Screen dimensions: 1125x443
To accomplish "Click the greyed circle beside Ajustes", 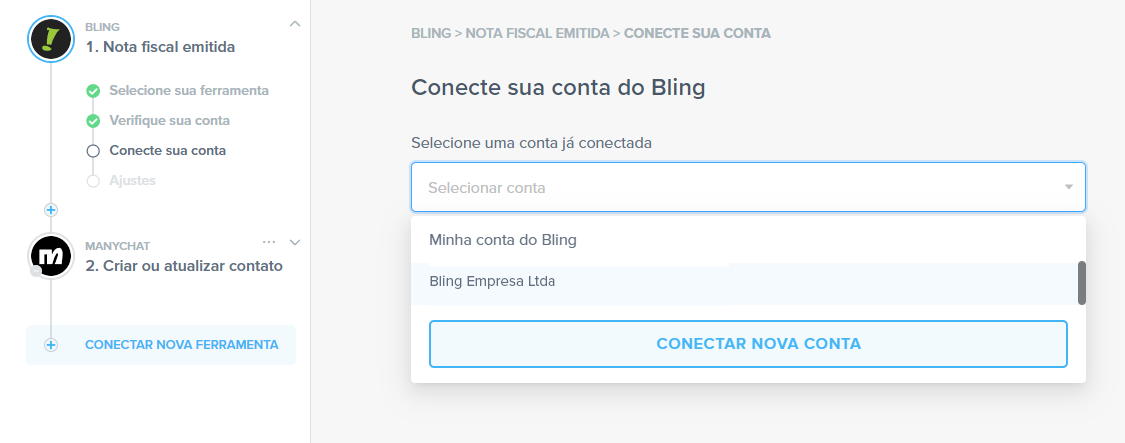I will pyautogui.click(x=93, y=181).
